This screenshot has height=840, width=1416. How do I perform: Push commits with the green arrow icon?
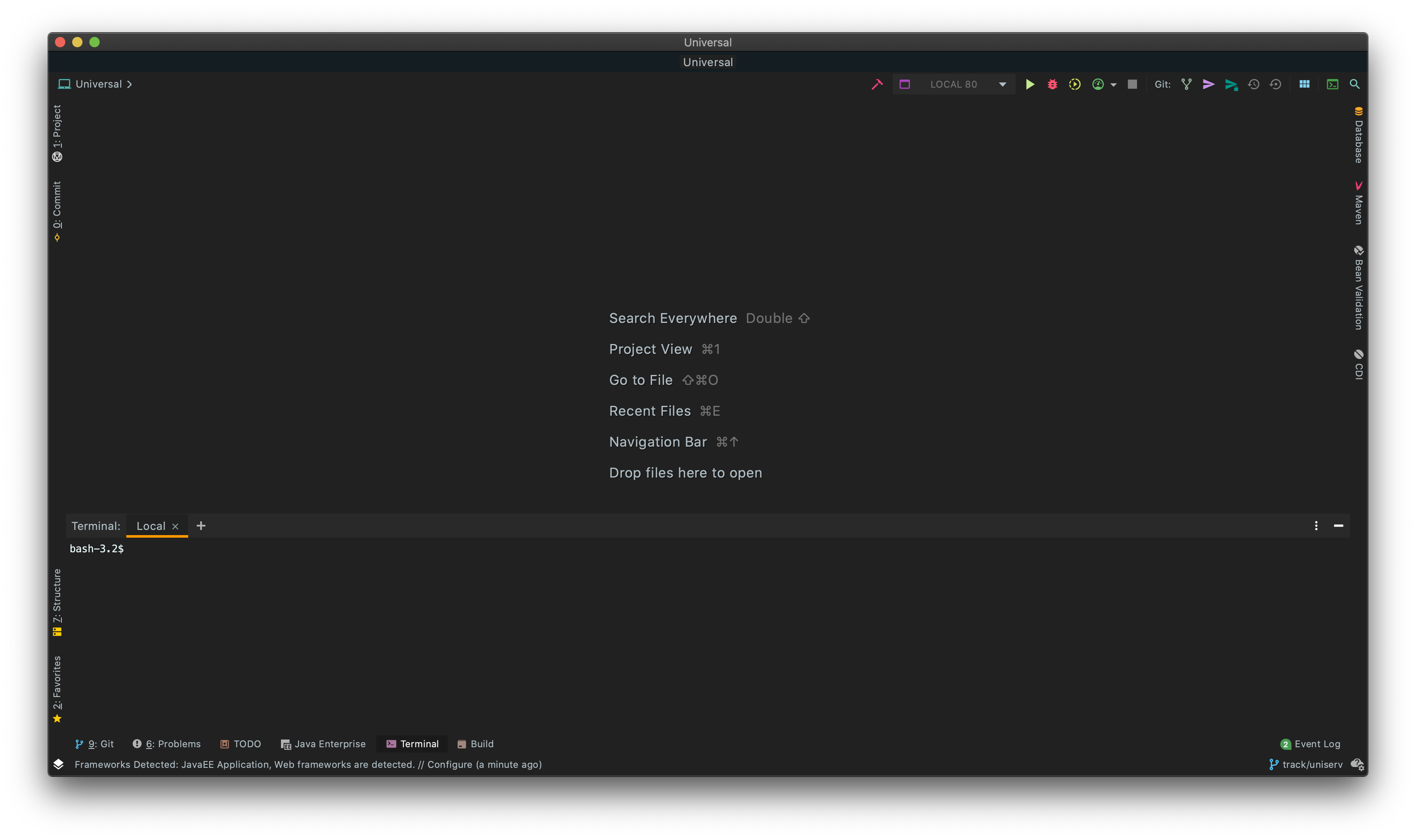[1231, 84]
